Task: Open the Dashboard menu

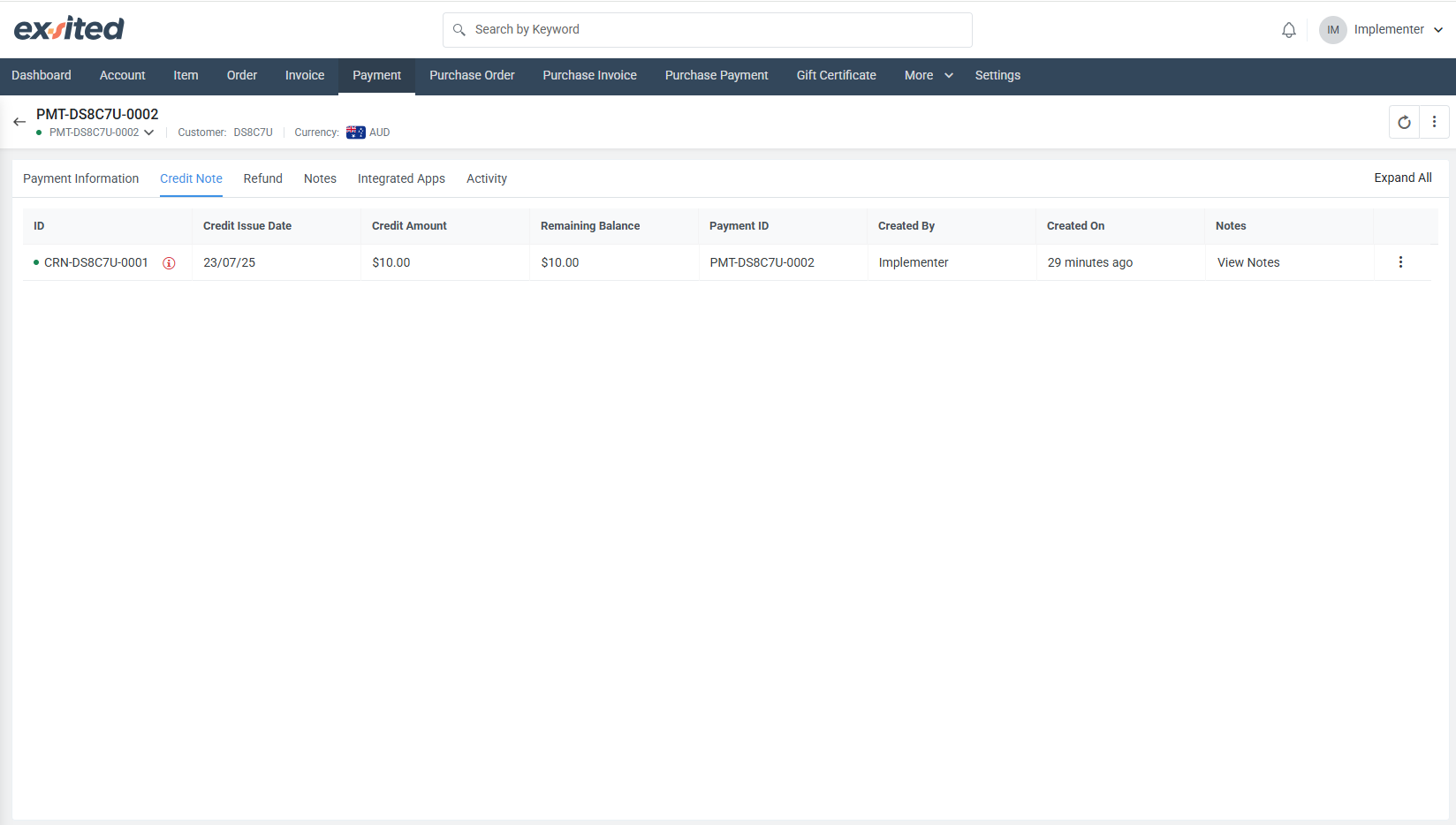Action: [42, 76]
